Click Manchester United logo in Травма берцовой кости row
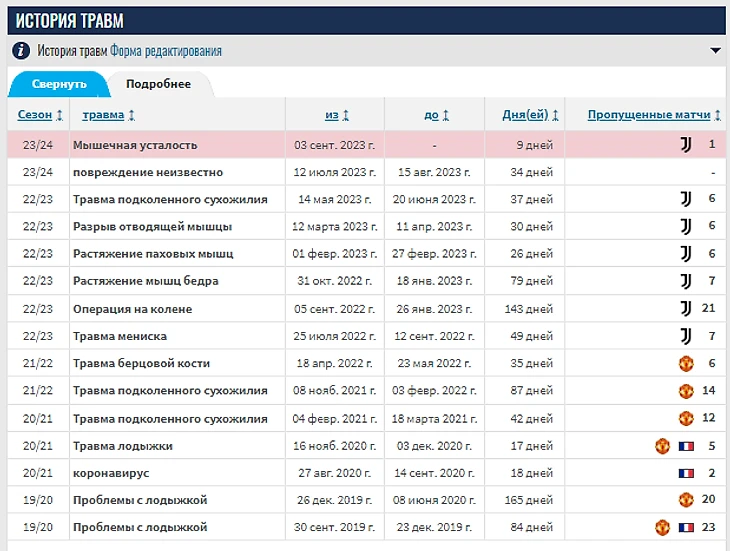The image size is (730, 551). (x=686, y=364)
